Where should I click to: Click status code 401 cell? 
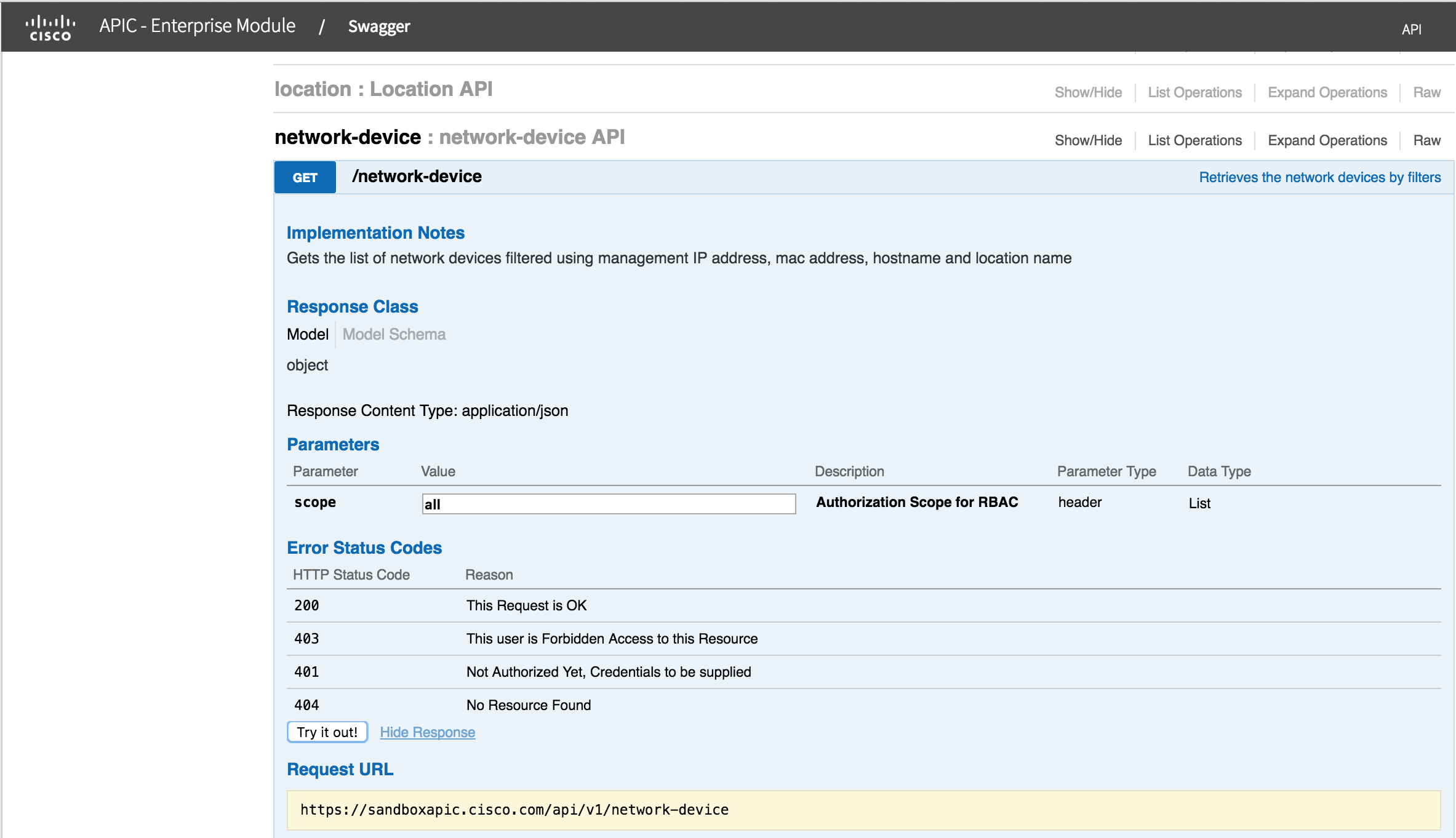point(306,672)
